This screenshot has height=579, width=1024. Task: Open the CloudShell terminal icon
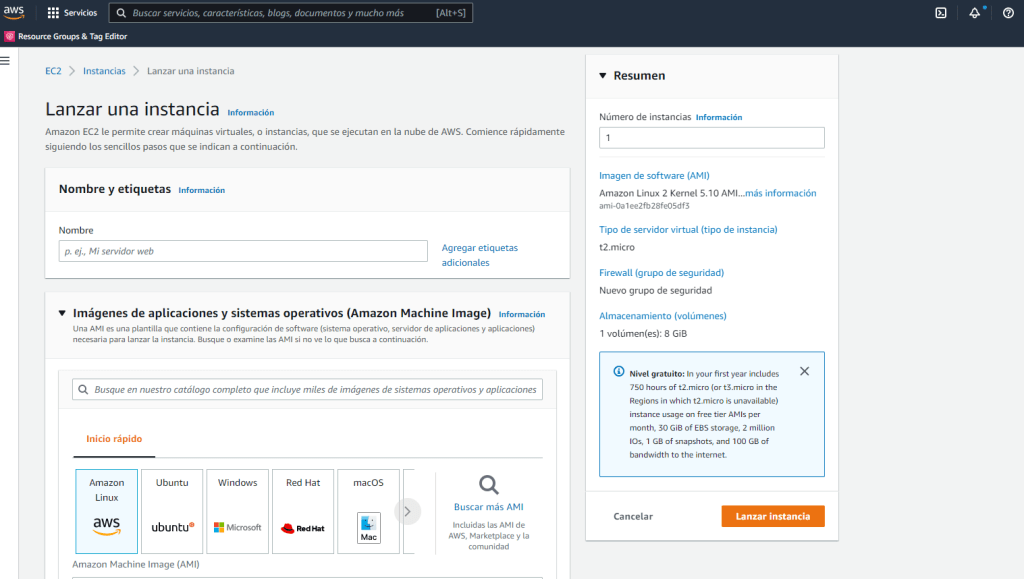940,12
